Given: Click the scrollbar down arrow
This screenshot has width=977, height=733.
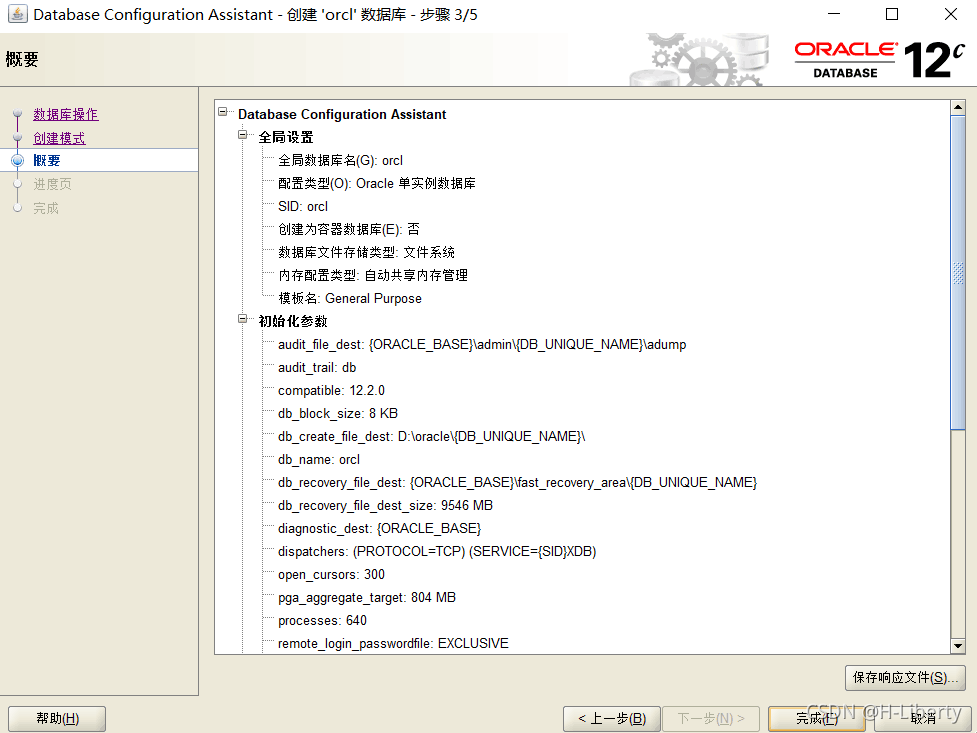Looking at the screenshot, I should point(958,646).
